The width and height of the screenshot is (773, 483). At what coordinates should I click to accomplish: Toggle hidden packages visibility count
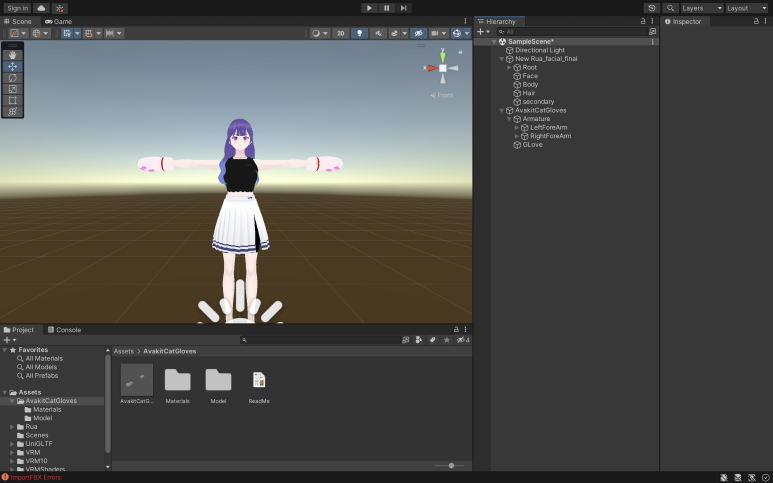tap(463, 340)
